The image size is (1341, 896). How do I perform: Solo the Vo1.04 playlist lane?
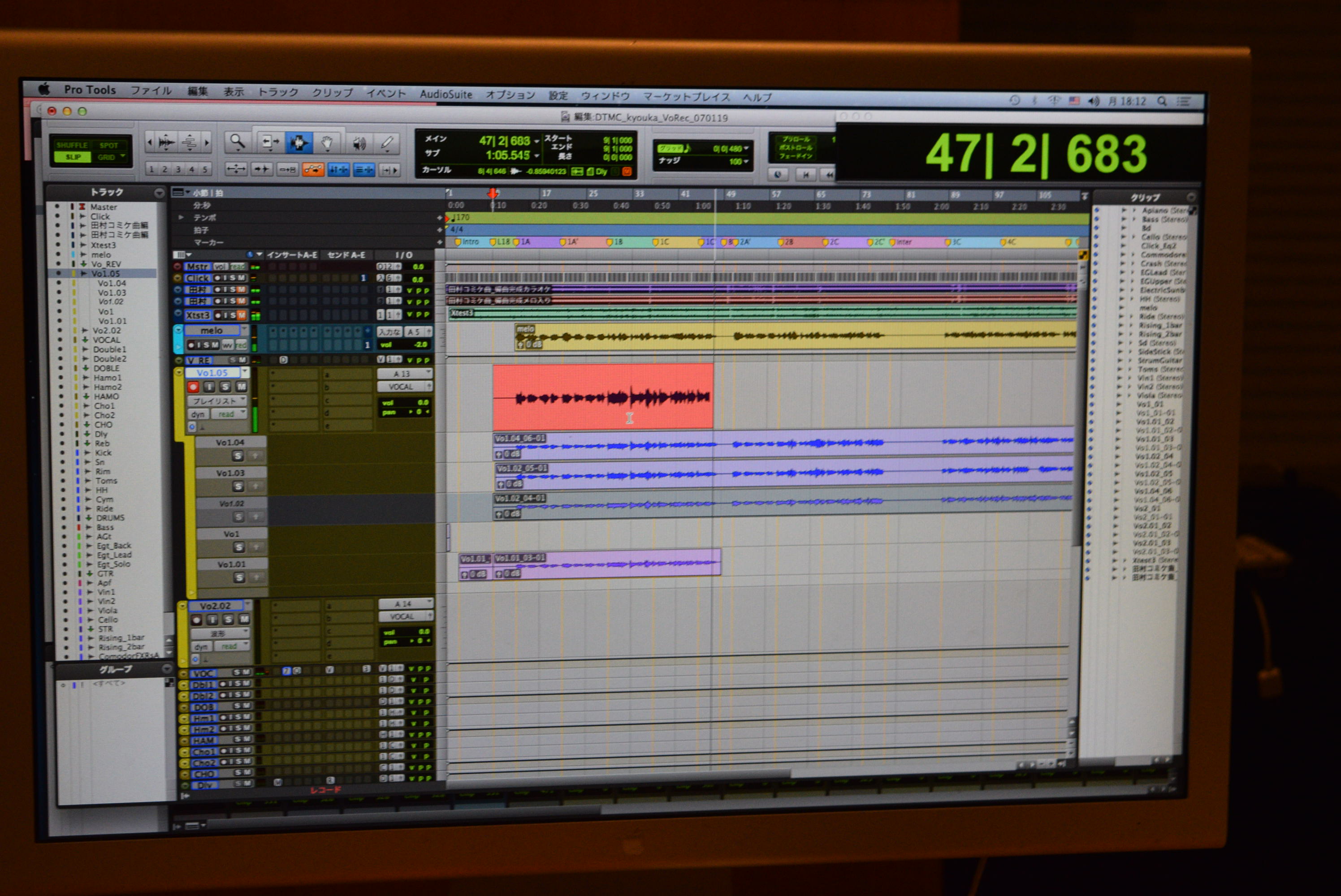click(238, 456)
